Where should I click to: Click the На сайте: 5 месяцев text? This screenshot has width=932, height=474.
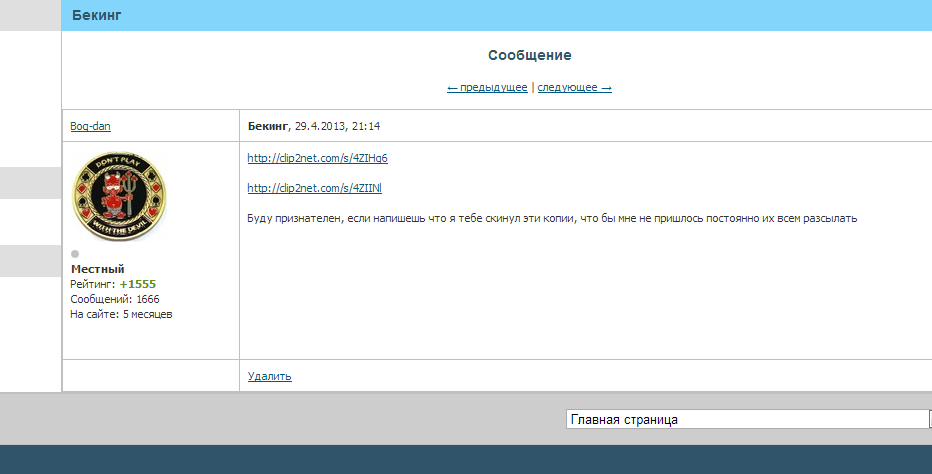pos(121,314)
